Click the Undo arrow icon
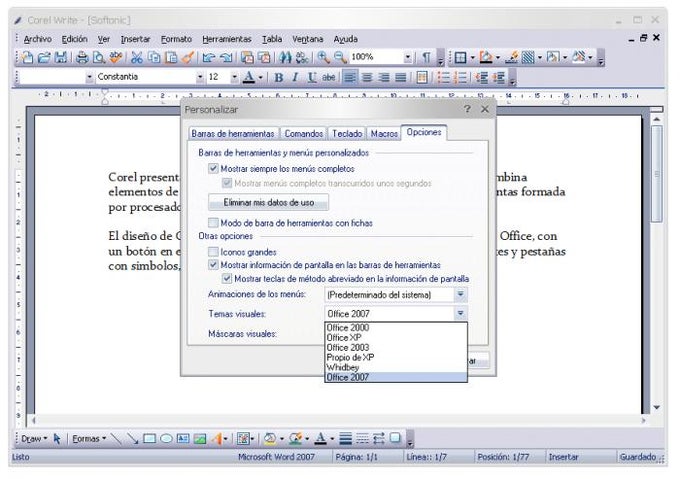The image size is (680, 479). 209,57
